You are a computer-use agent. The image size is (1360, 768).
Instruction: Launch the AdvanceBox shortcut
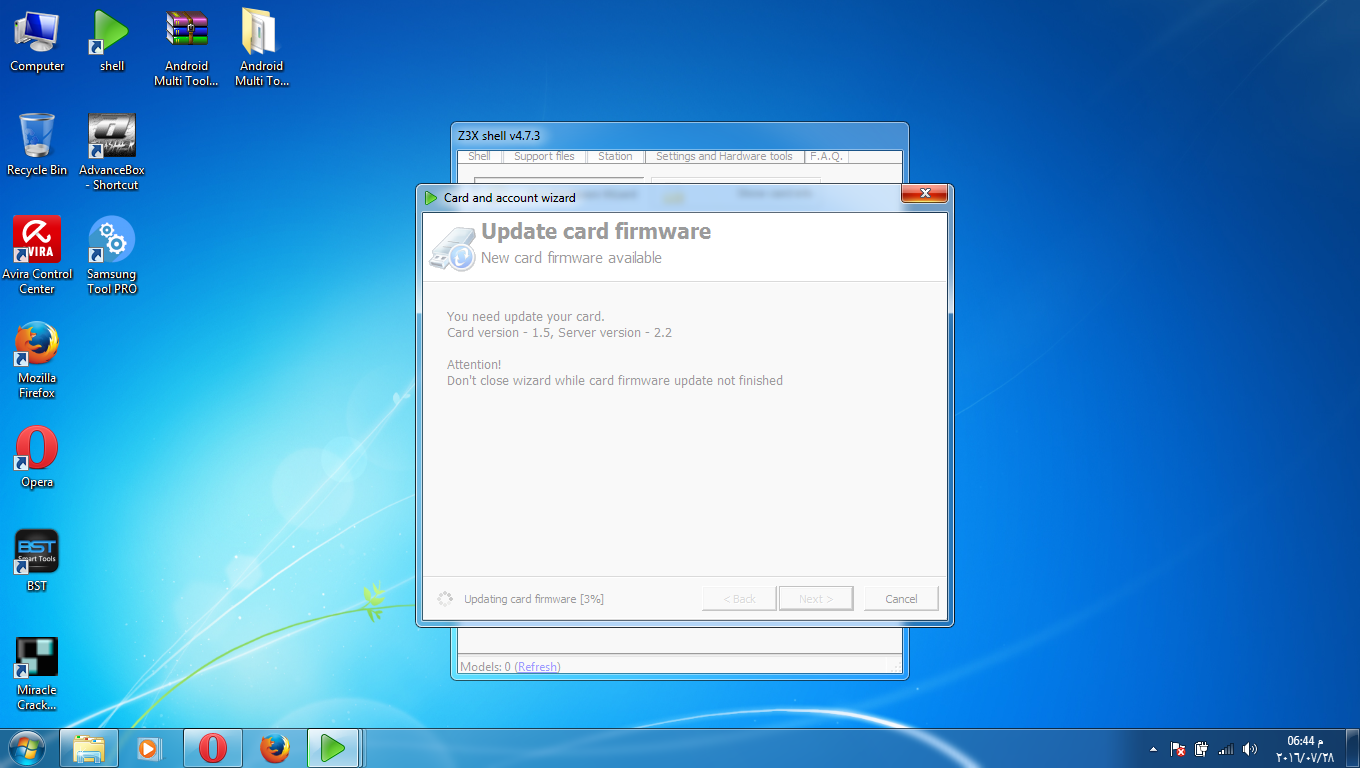pos(112,152)
